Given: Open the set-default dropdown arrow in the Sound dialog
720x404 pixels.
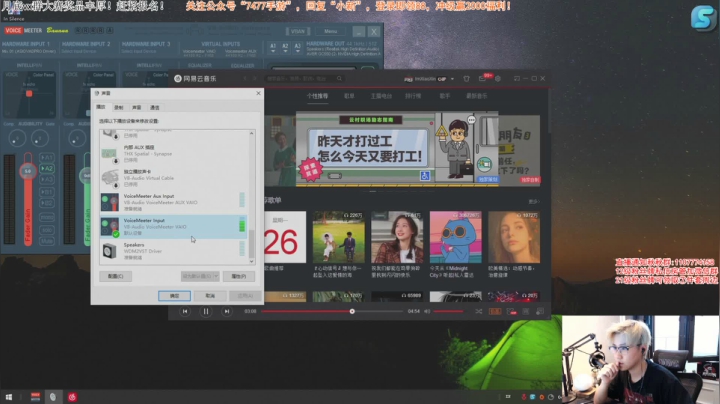Looking at the screenshot, I should point(216,276).
